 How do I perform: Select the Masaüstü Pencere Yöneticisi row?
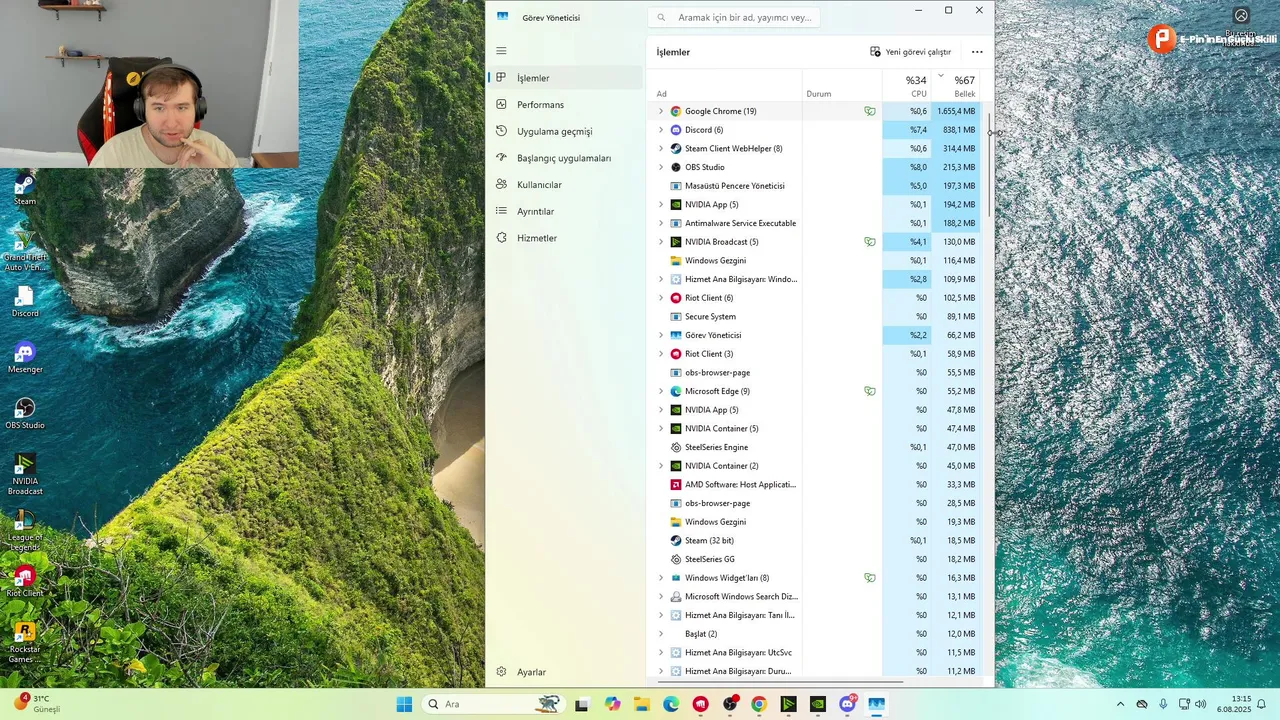[x=815, y=186]
